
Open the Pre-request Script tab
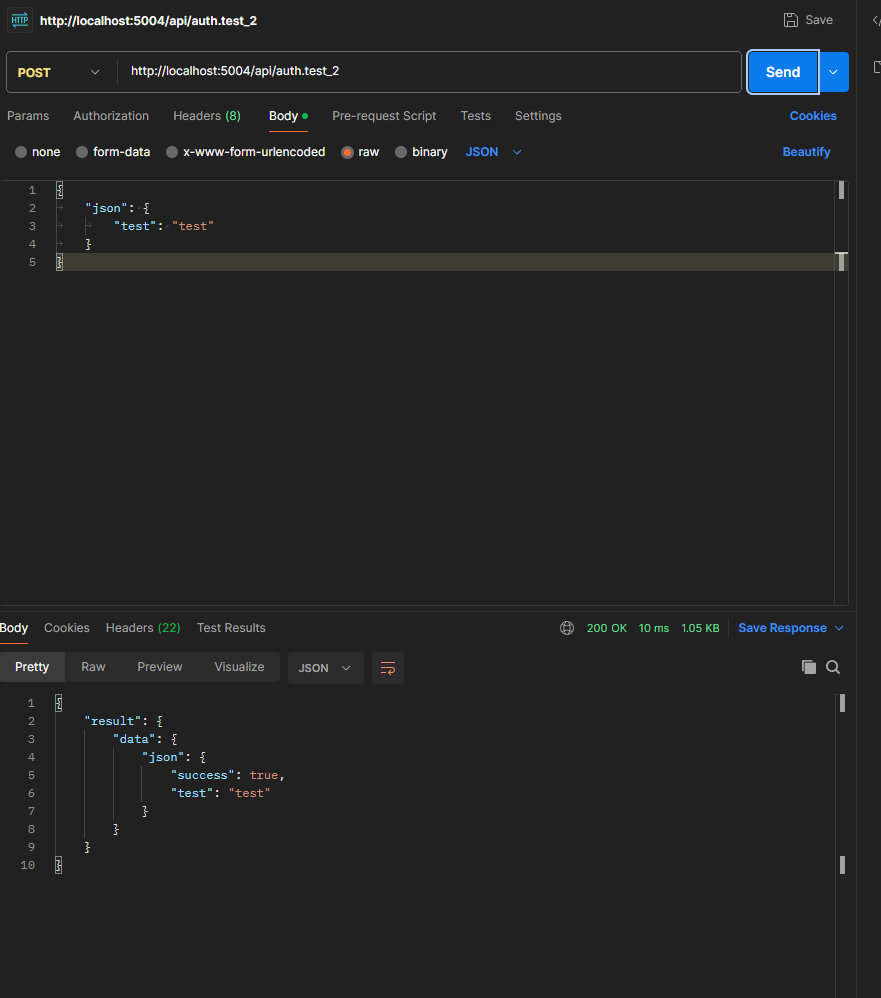384,116
